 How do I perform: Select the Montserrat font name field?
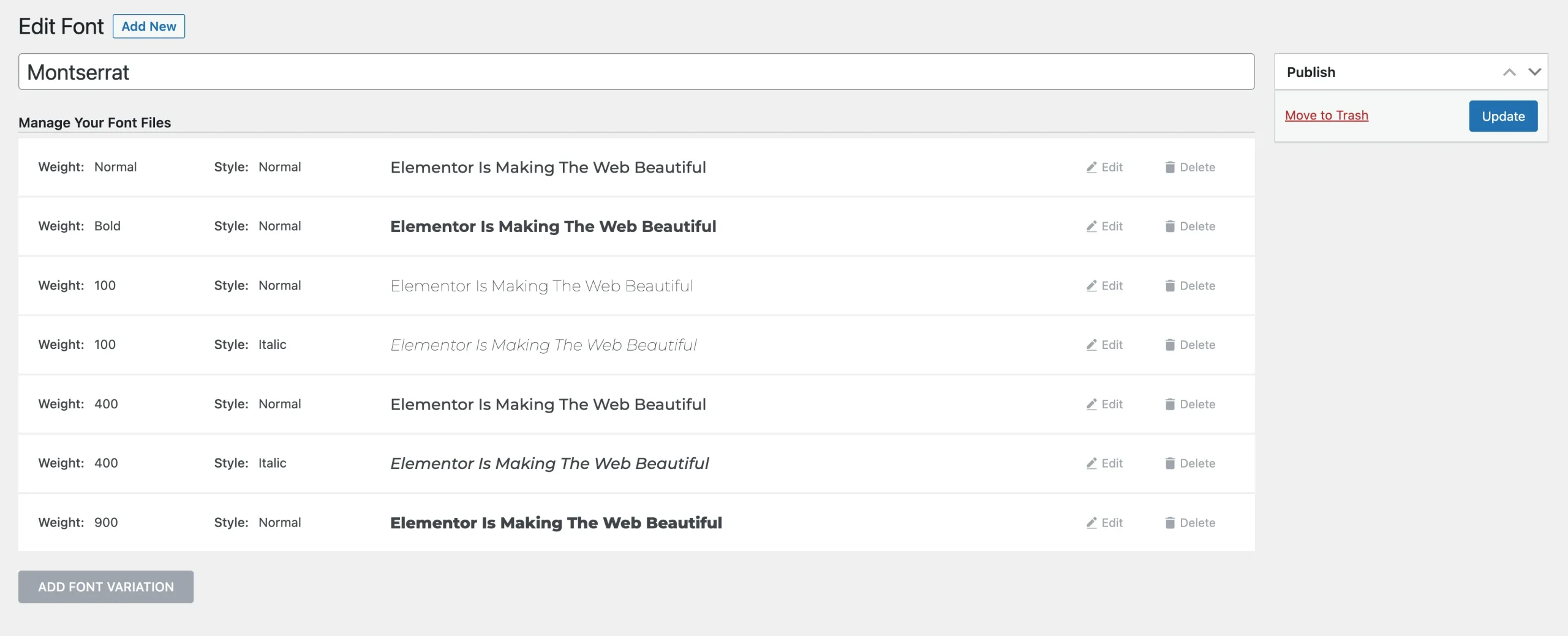637,72
